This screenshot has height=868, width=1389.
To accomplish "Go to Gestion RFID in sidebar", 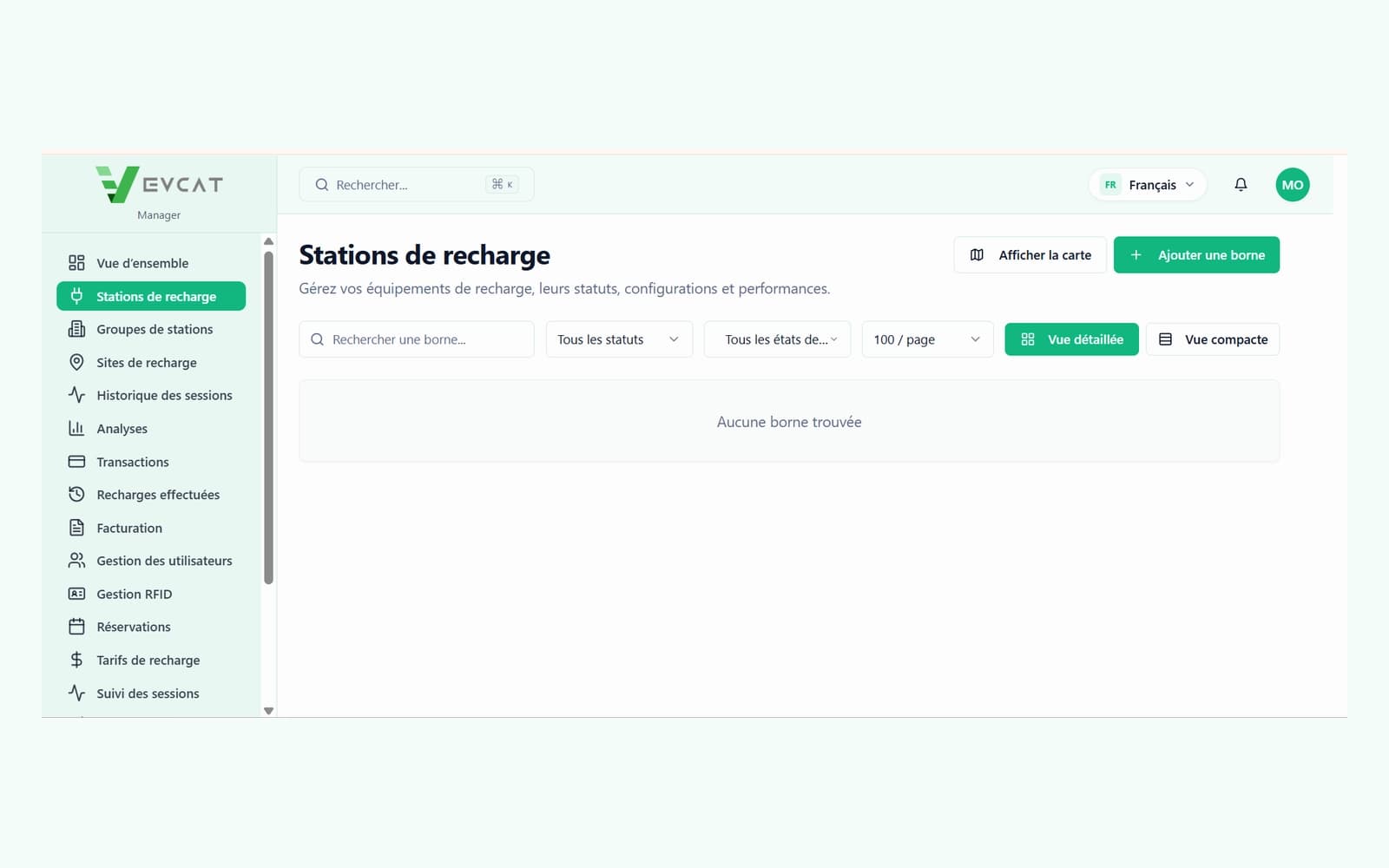I will (151, 594).
